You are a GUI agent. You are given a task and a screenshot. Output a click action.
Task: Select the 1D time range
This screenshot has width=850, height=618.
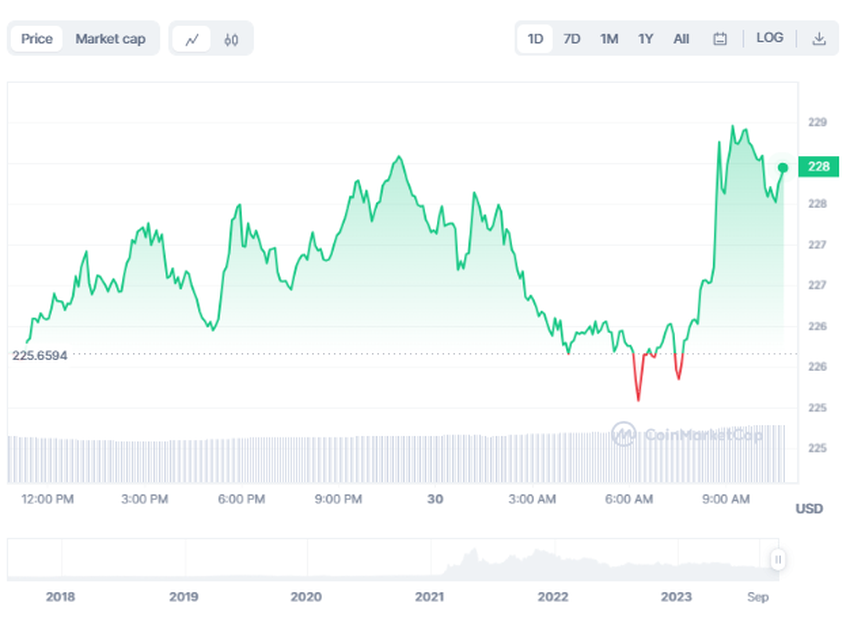535,39
